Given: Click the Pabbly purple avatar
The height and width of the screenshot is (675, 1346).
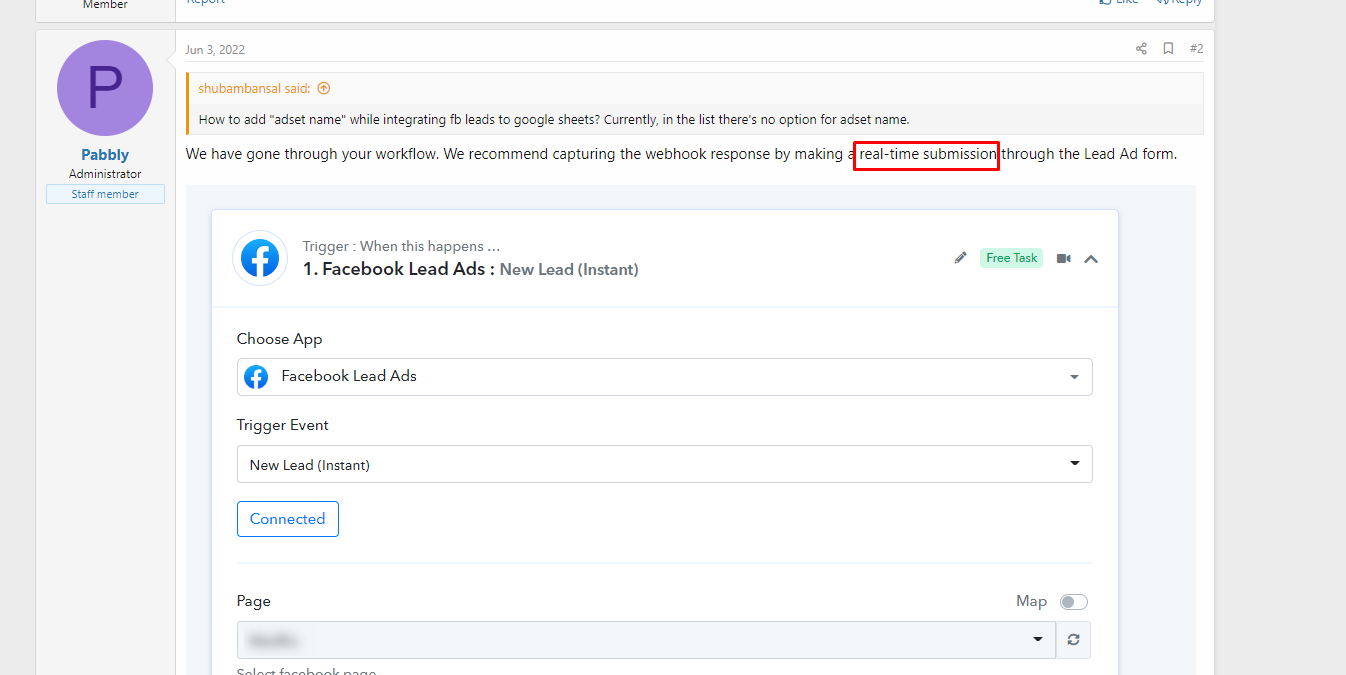Looking at the screenshot, I should pos(105,88).
